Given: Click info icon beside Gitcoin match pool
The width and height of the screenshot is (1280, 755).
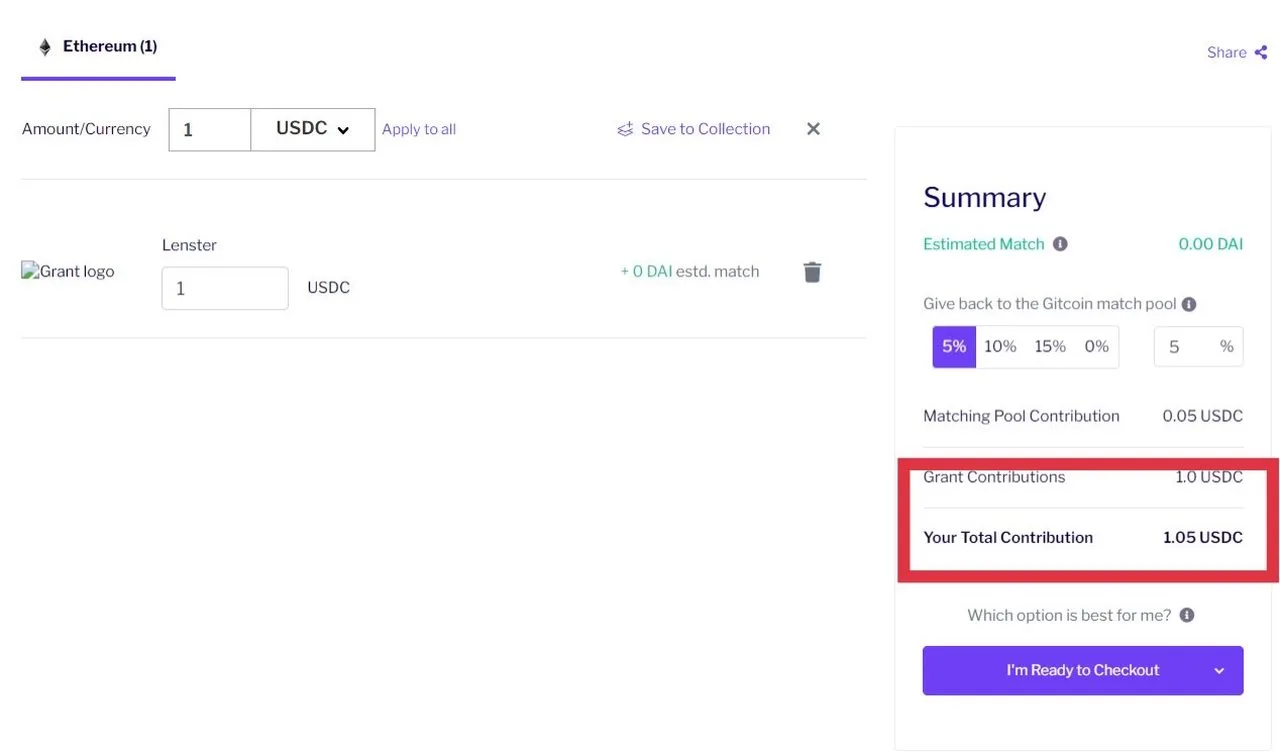Looking at the screenshot, I should click(1189, 304).
